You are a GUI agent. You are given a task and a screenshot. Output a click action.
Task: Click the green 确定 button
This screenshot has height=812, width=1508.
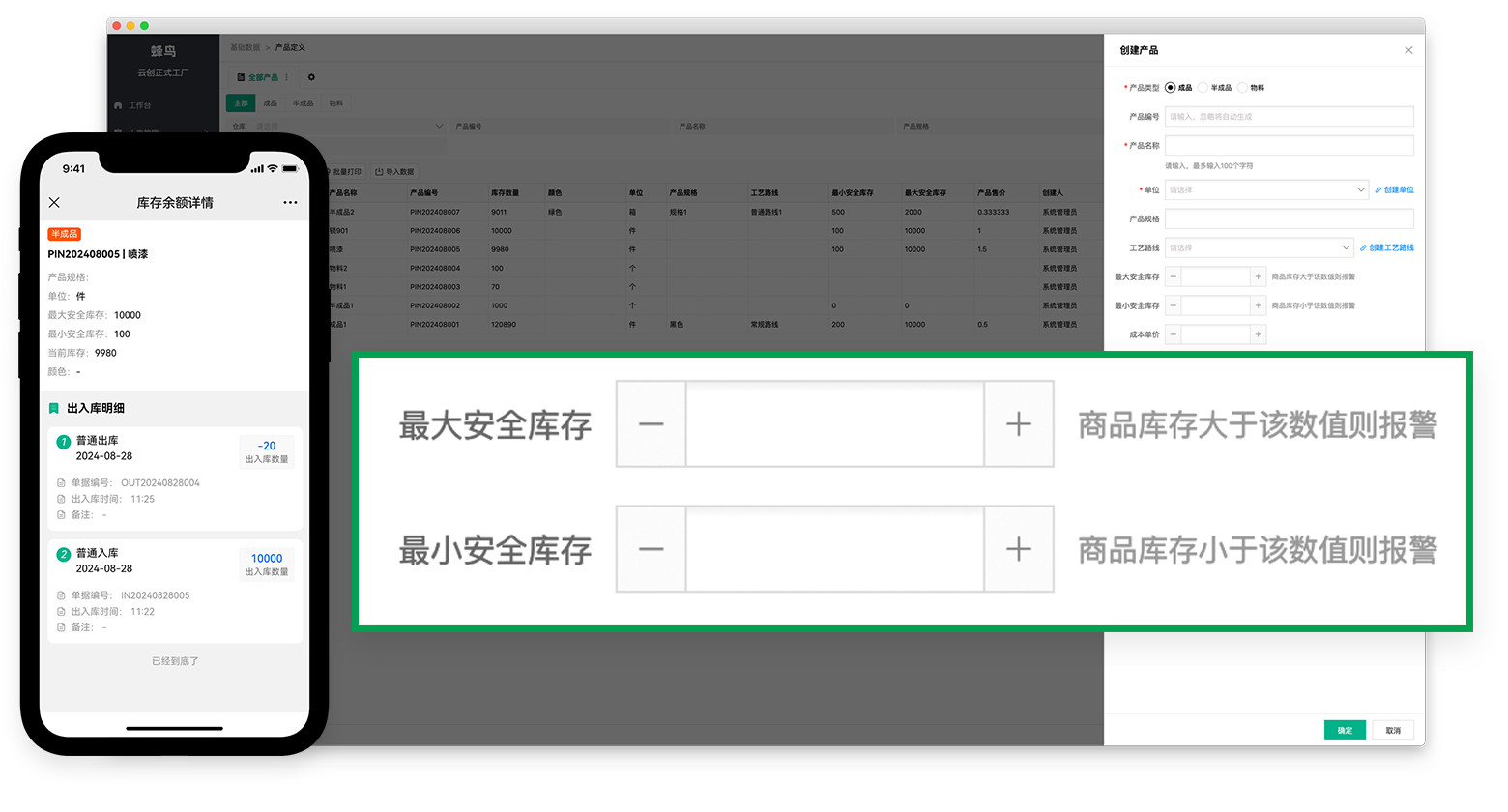(1345, 731)
